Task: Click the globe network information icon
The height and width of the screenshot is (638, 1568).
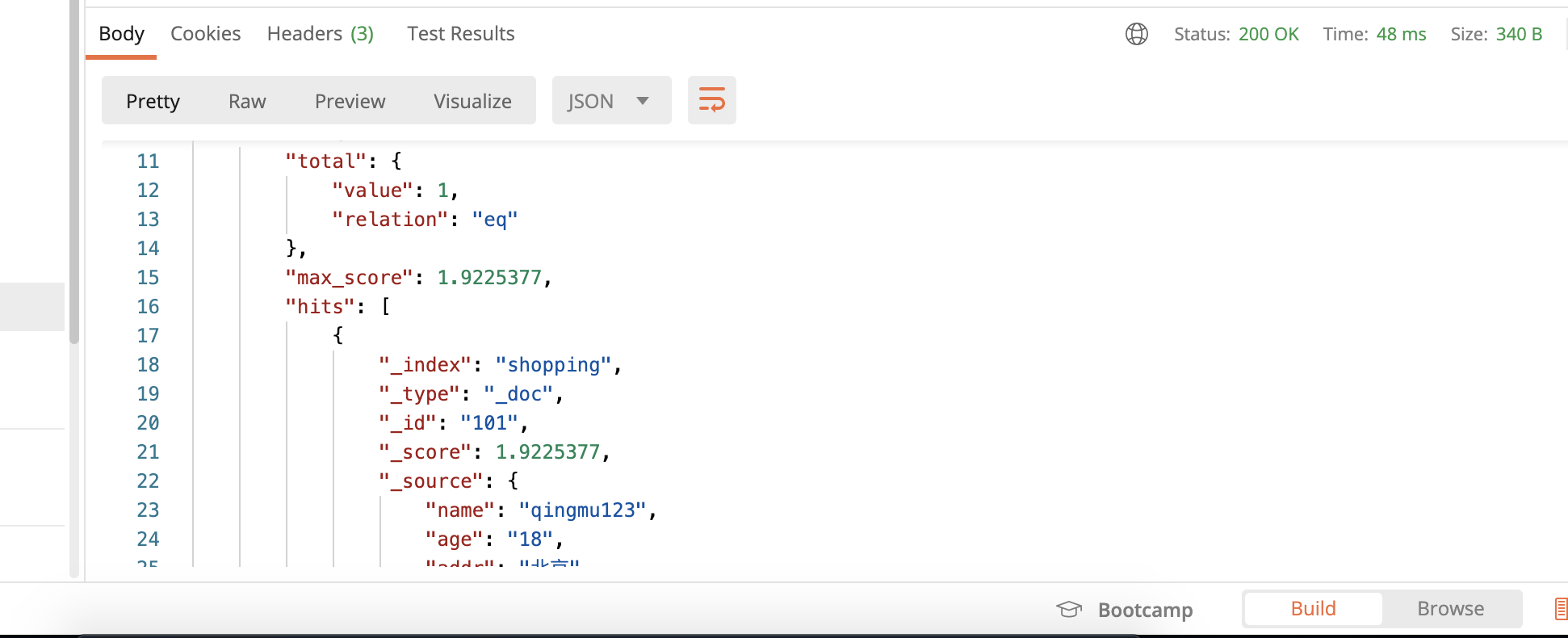Action: pos(1137,34)
